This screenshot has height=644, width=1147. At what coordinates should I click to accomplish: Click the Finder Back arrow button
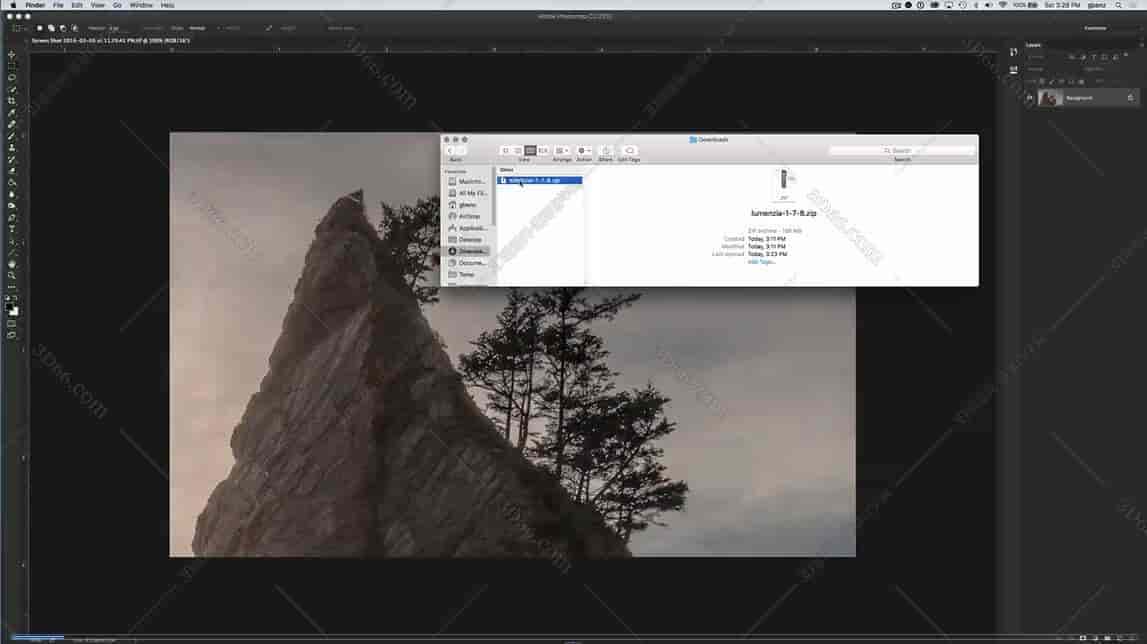tap(450, 151)
